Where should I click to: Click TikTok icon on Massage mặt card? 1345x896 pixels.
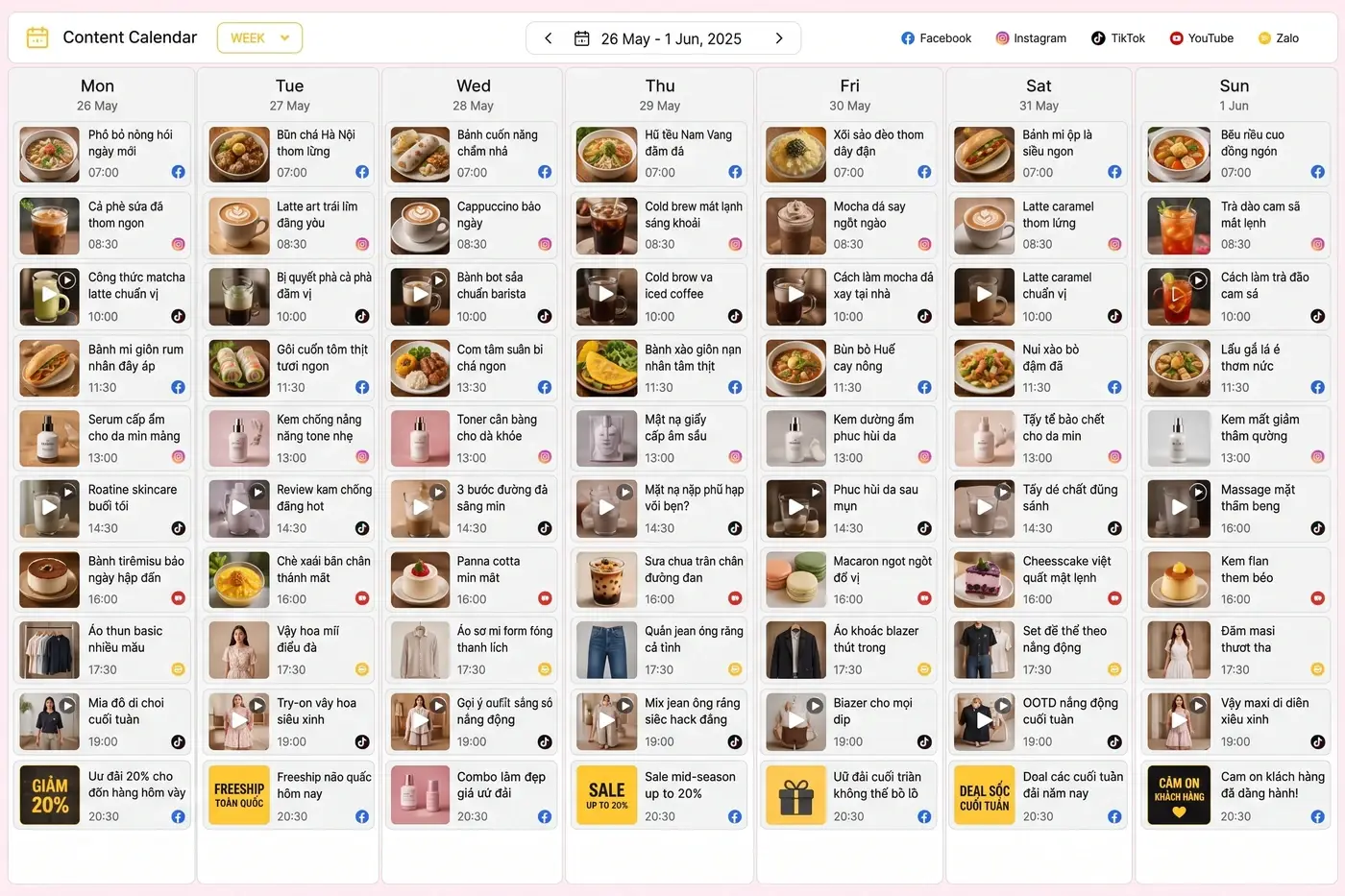[1317, 528]
